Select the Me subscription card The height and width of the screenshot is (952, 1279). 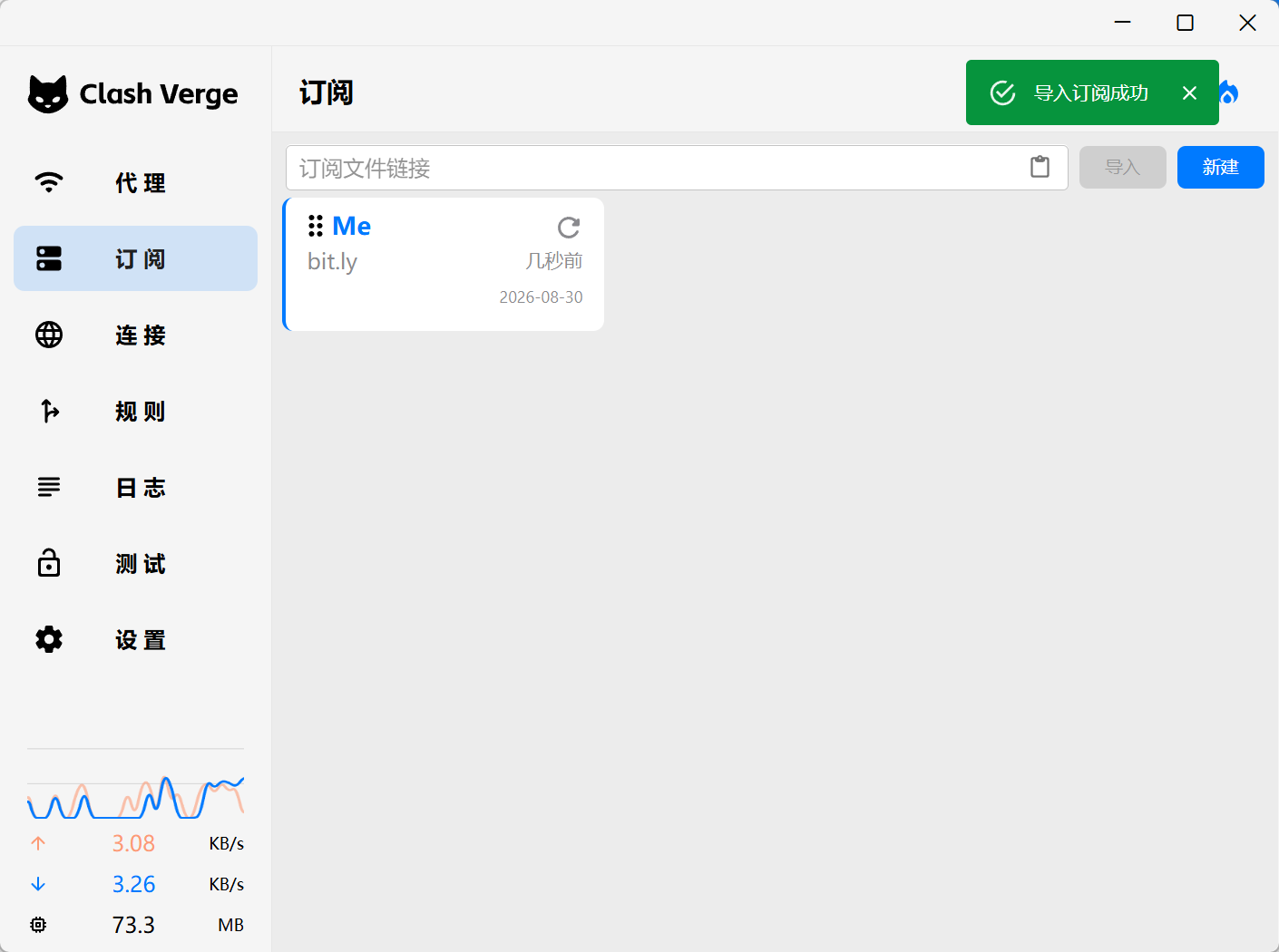point(444,264)
